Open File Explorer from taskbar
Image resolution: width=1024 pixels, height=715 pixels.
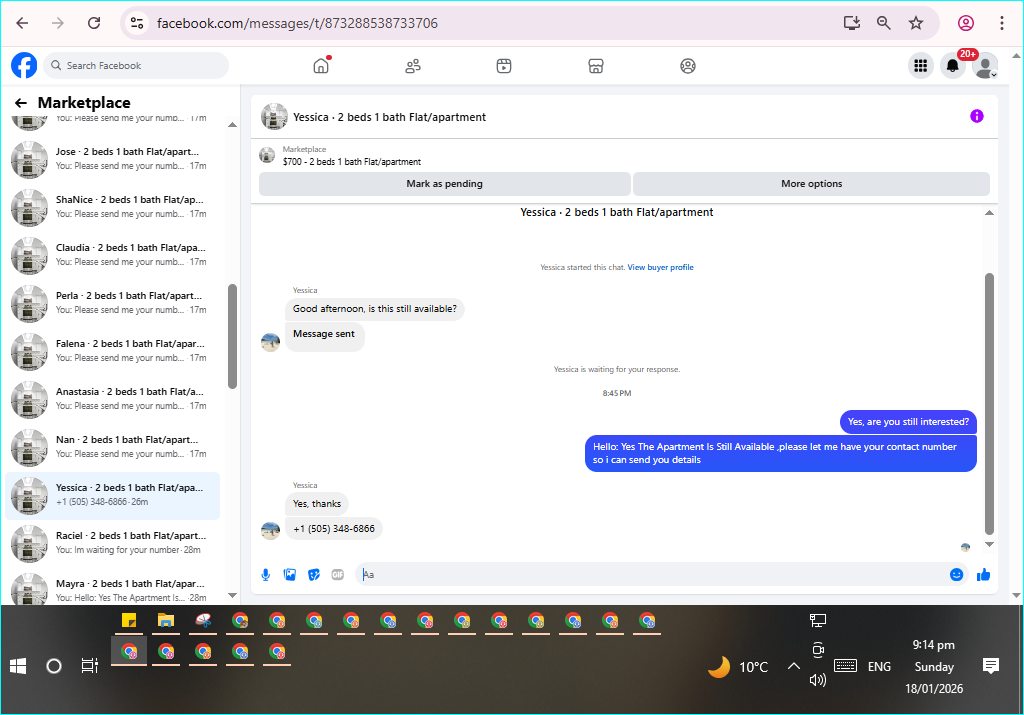[x=166, y=620]
